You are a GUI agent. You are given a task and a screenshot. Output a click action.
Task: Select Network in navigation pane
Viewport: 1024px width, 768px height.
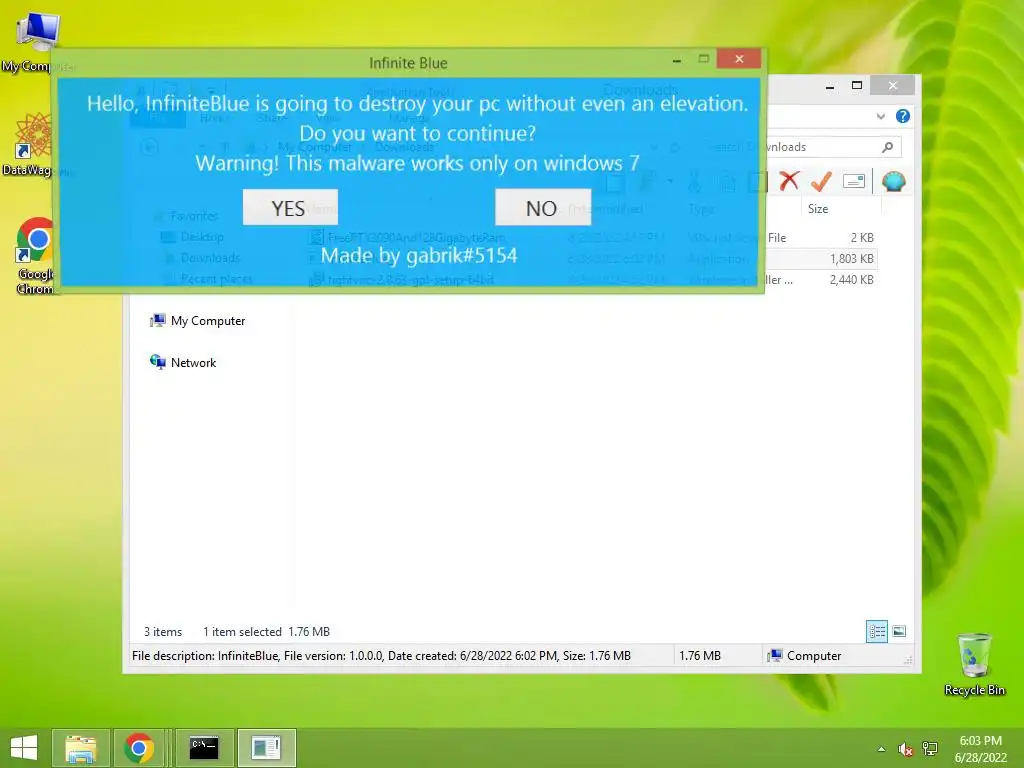[183, 362]
